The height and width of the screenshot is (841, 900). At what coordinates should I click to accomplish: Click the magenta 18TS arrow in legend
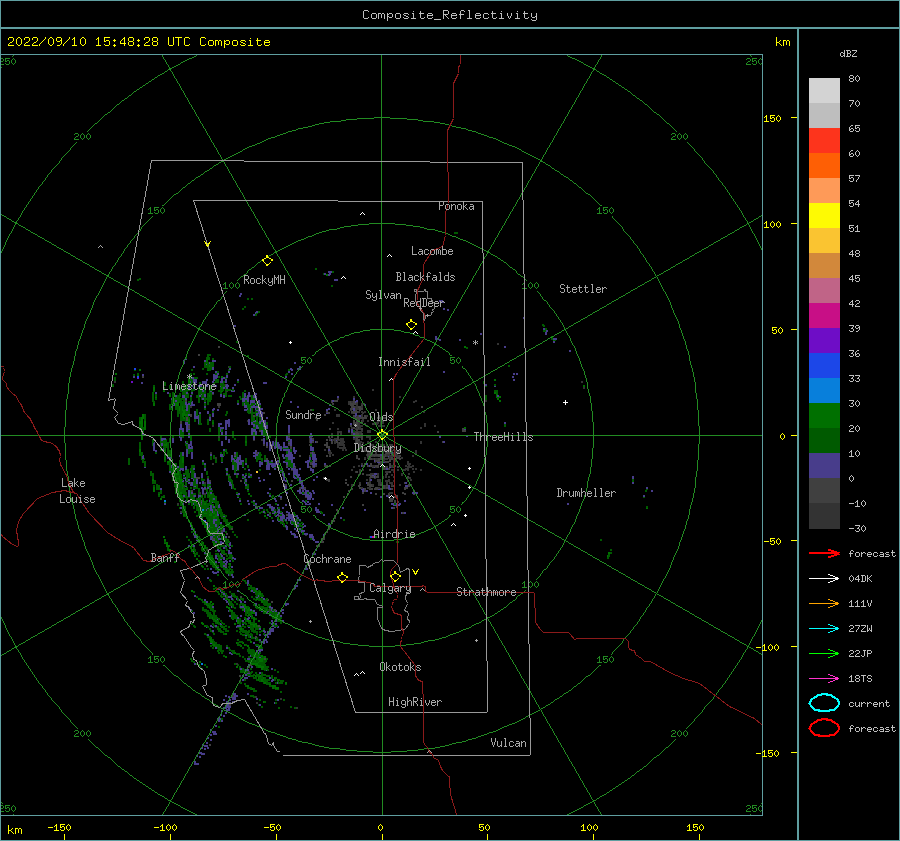(x=824, y=678)
